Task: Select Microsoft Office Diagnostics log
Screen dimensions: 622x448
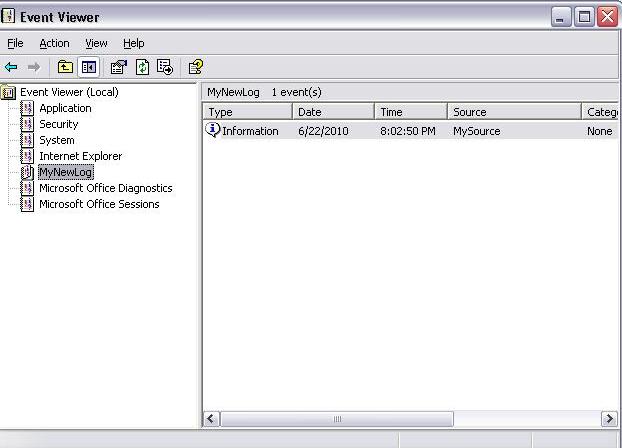Action: click(106, 188)
